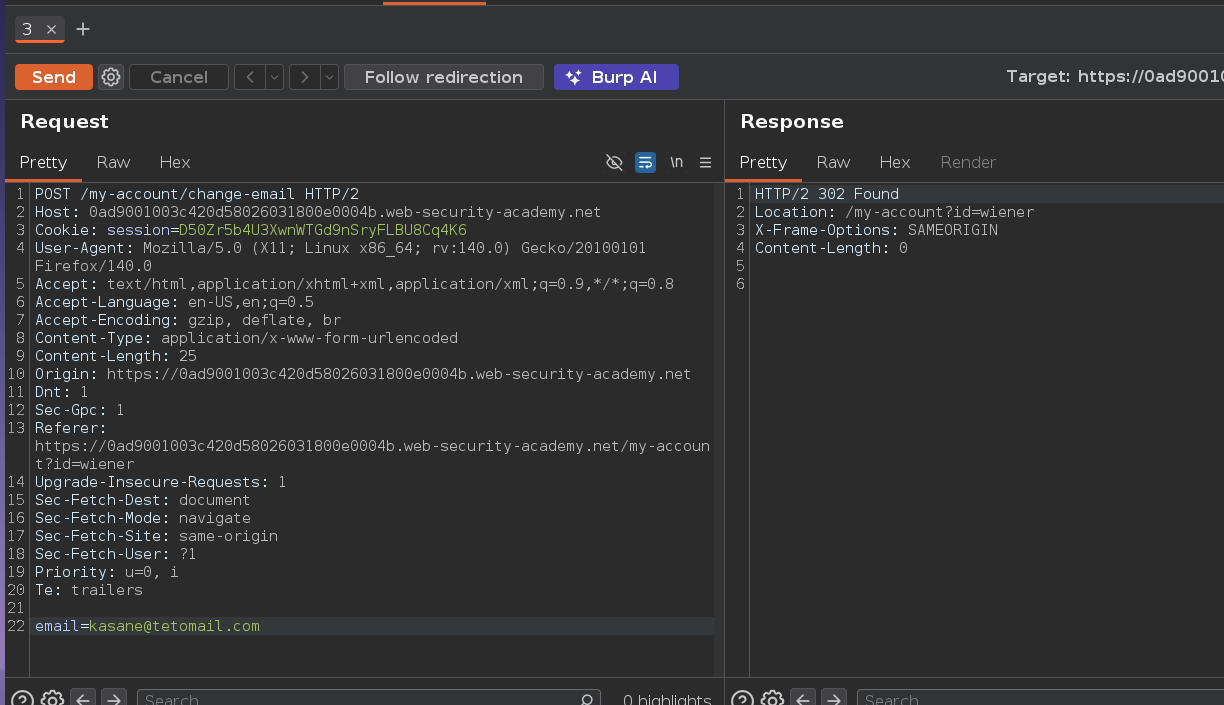Viewport: 1224px width, 705px height.
Task: Add a new Repeater tab
Action: 83,29
